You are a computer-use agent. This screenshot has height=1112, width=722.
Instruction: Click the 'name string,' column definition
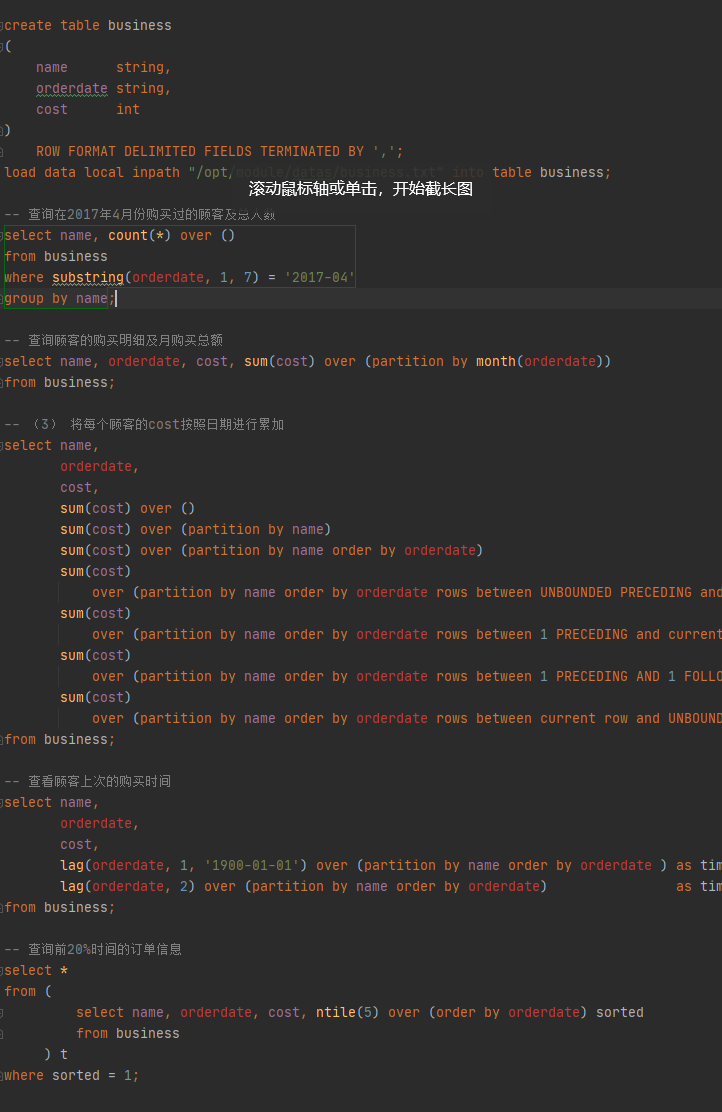click(x=104, y=67)
